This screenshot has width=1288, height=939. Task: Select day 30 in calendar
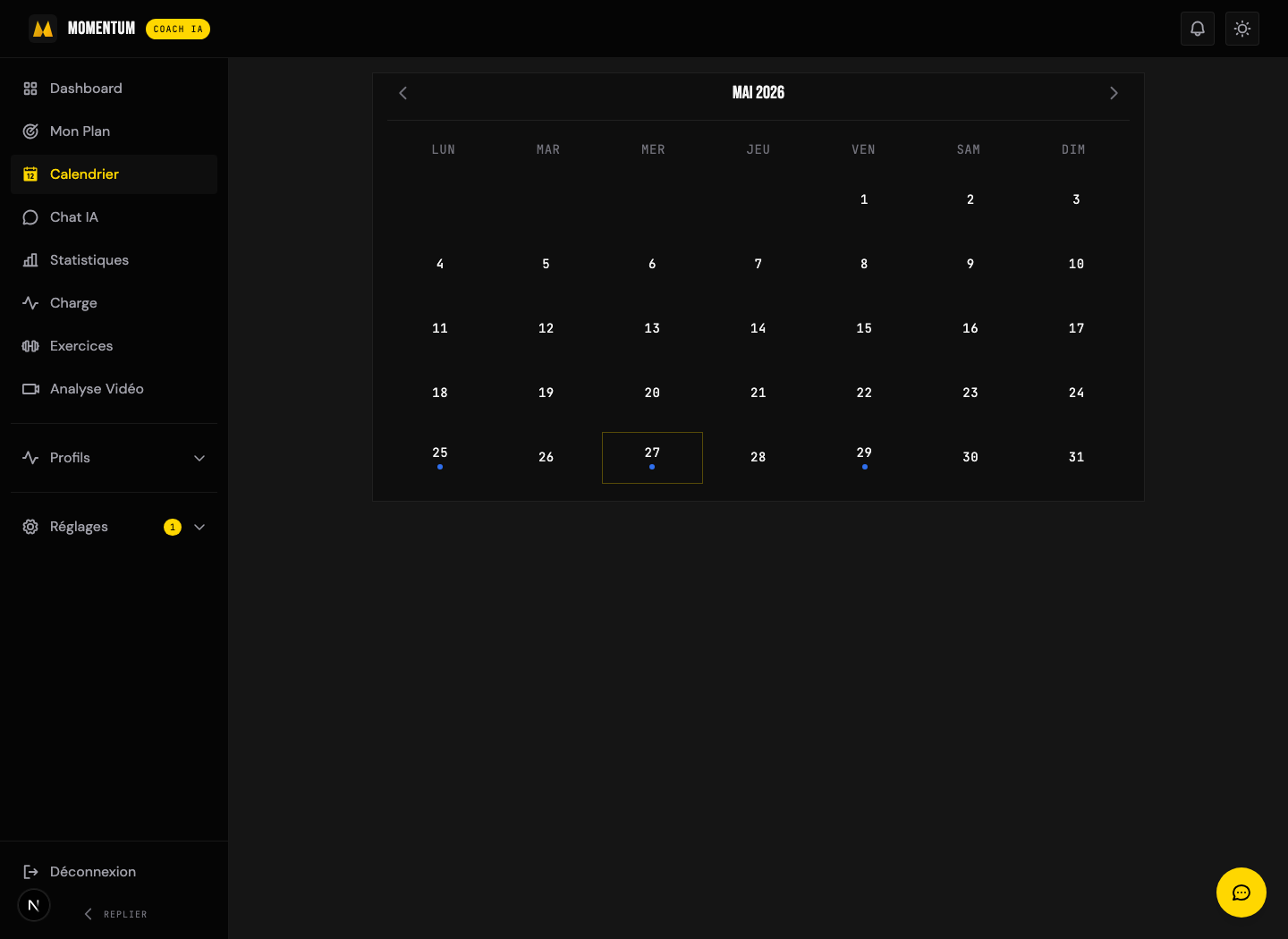[x=970, y=457]
